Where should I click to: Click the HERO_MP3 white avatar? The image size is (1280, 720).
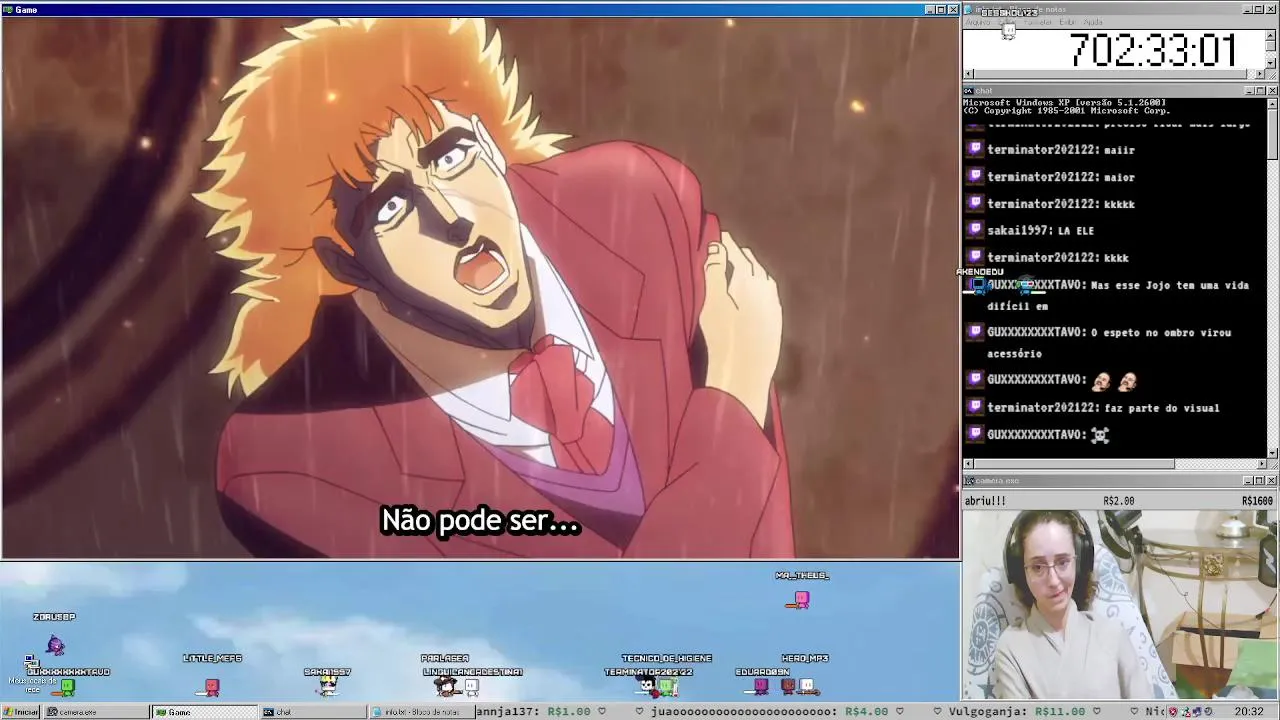click(x=806, y=686)
